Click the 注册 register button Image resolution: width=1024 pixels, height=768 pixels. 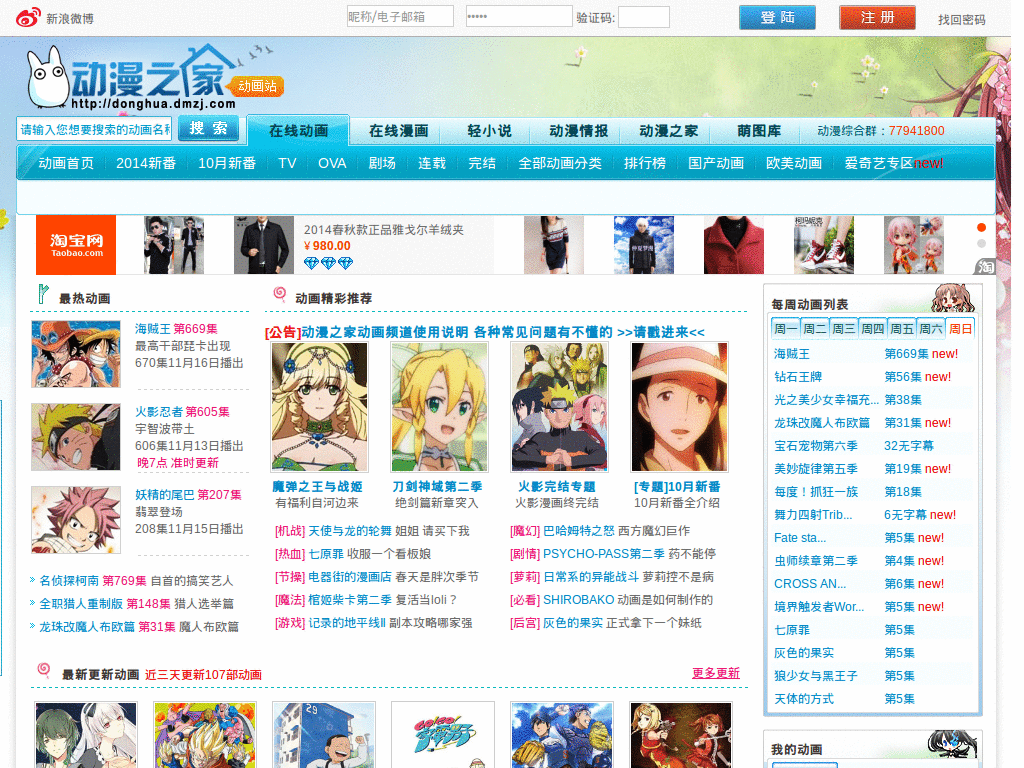coord(877,18)
